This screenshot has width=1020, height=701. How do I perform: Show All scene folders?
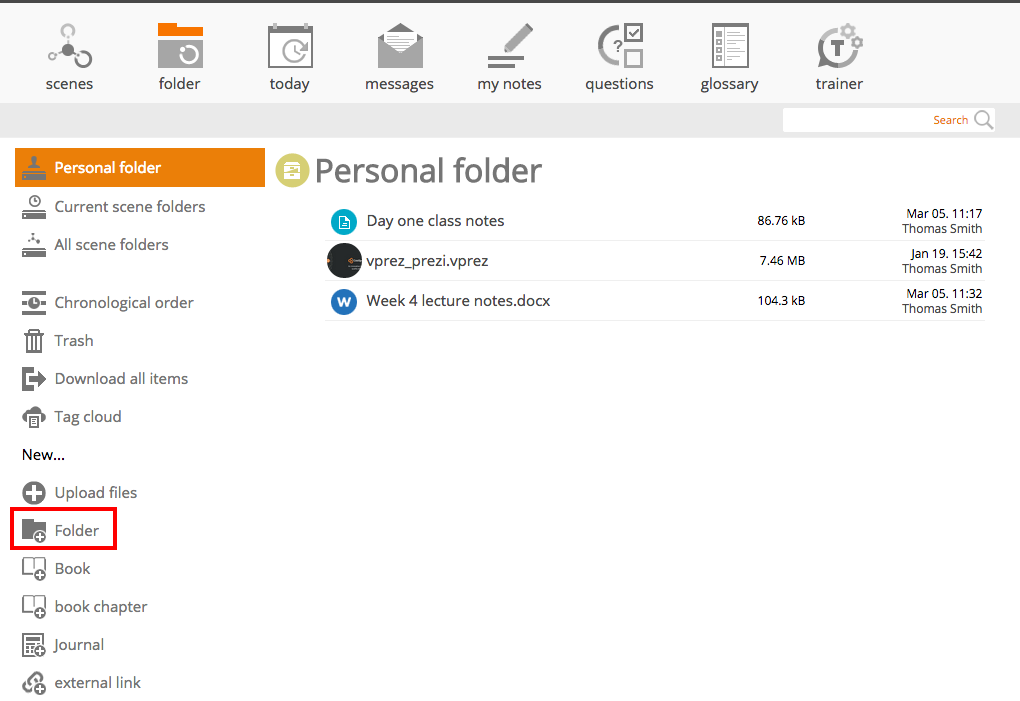(x=111, y=245)
